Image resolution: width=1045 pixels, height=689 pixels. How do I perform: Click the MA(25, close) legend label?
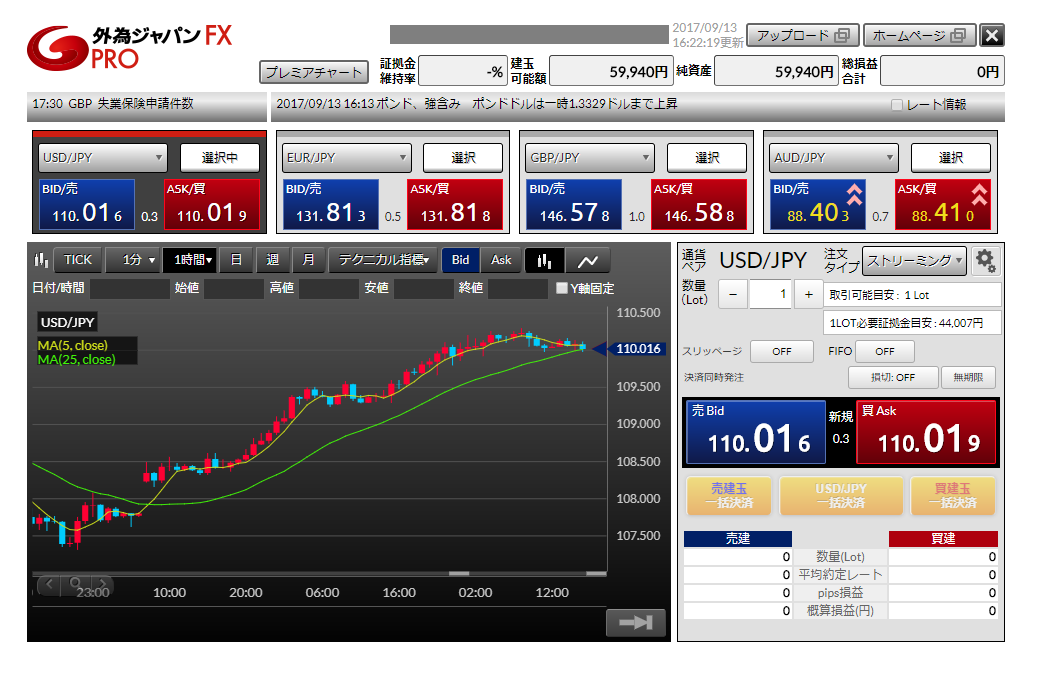pos(77,359)
